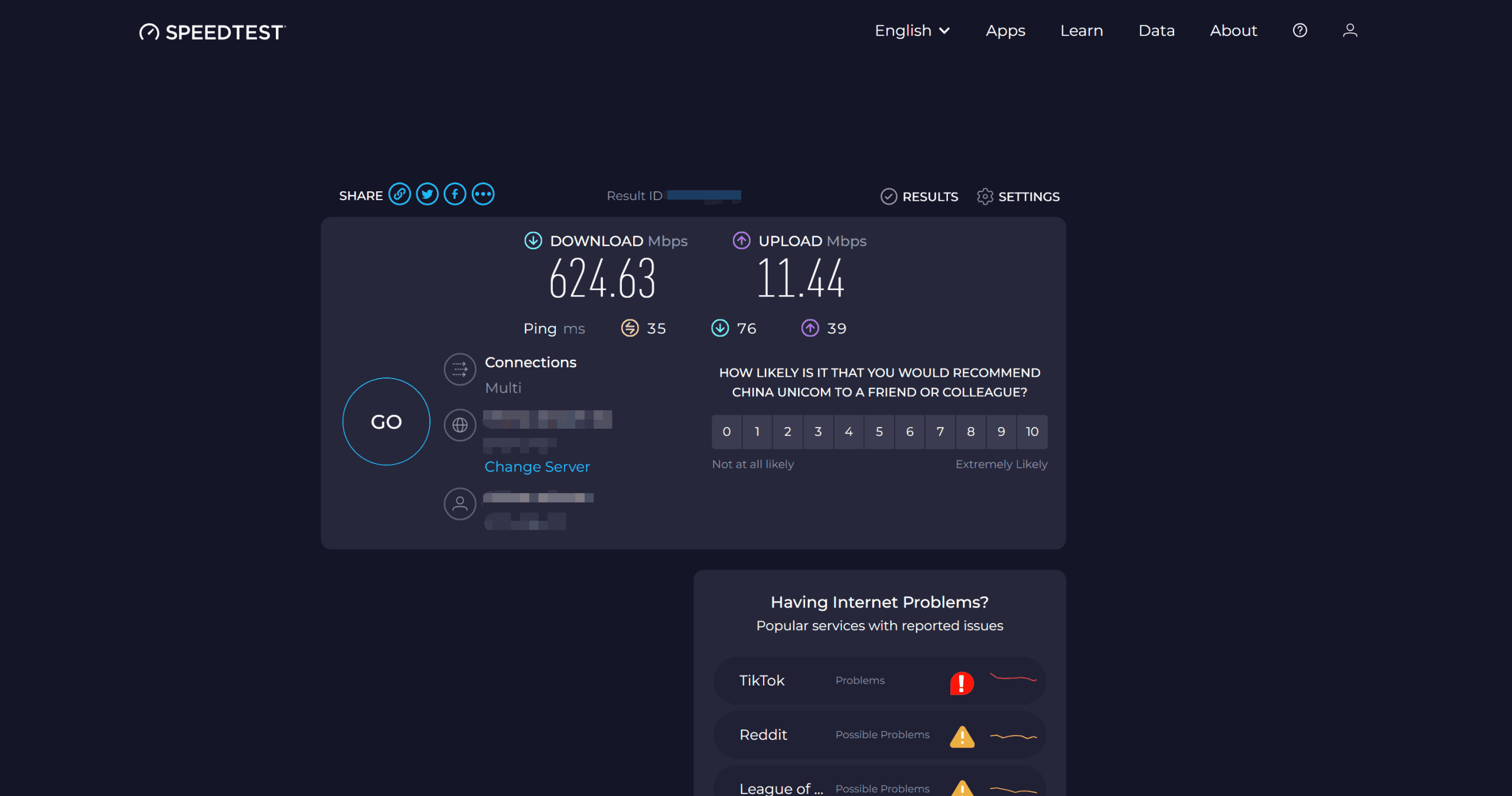
Task: Click the Speedtest logo
Action: point(213,32)
